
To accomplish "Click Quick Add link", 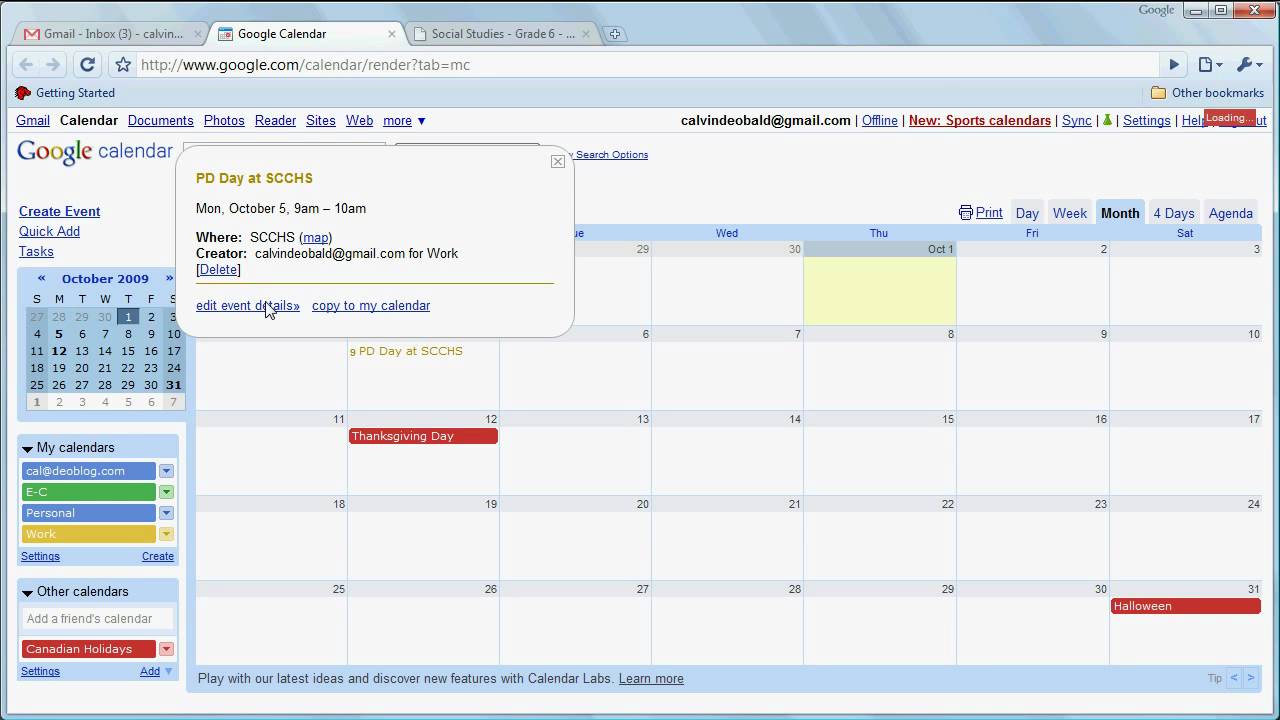I will click(x=49, y=231).
